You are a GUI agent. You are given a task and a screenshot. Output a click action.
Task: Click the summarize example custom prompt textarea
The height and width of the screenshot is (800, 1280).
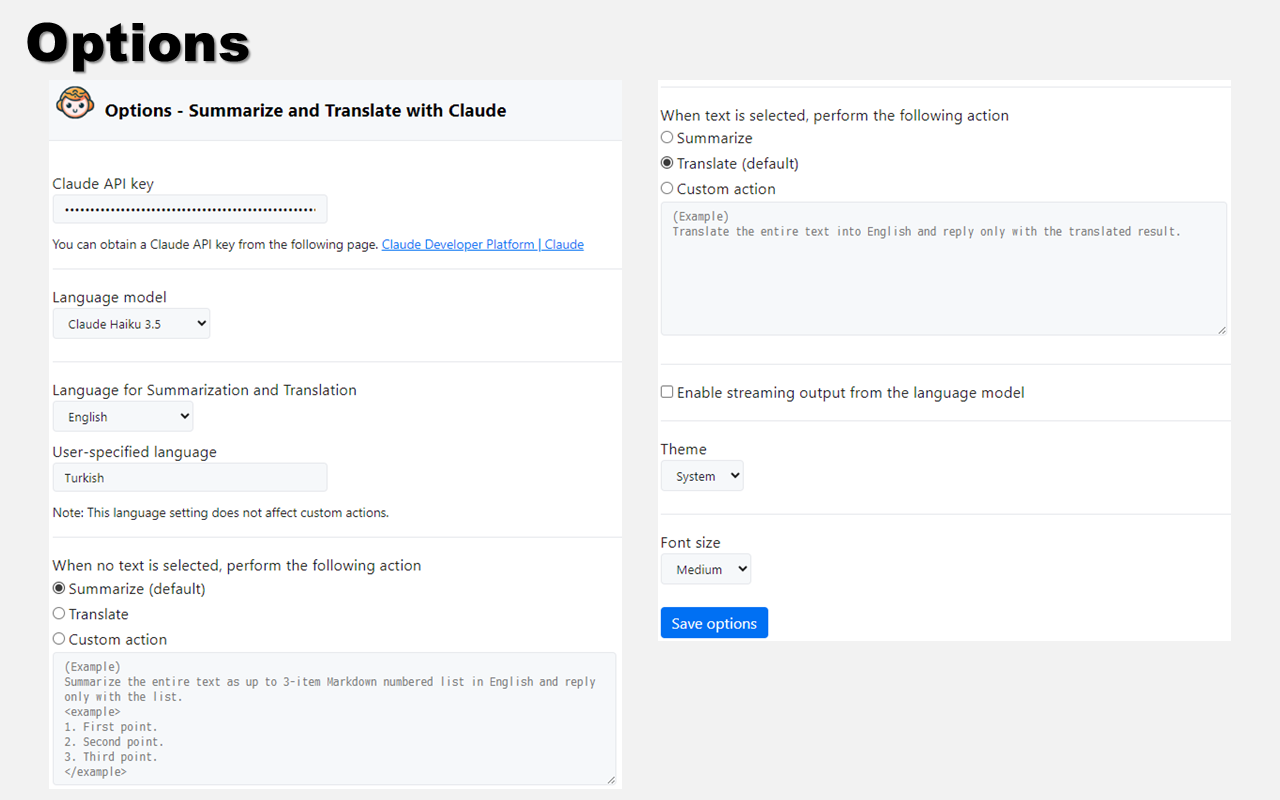pos(334,718)
